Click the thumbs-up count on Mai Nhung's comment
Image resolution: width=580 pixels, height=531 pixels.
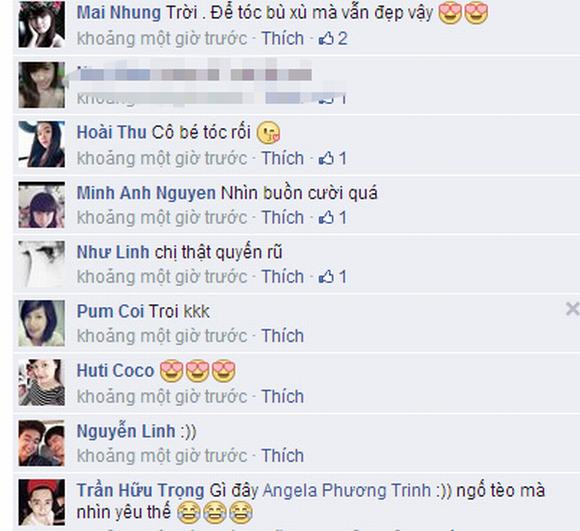(333, 38)
